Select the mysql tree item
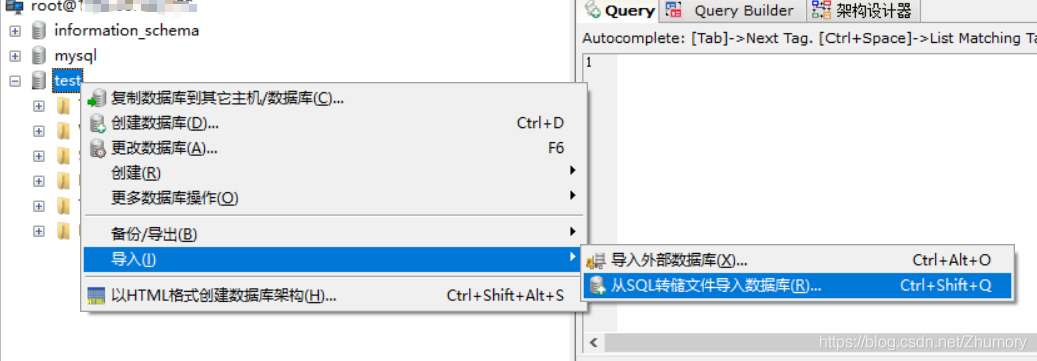1037x361 pixels. coord(75,56)
